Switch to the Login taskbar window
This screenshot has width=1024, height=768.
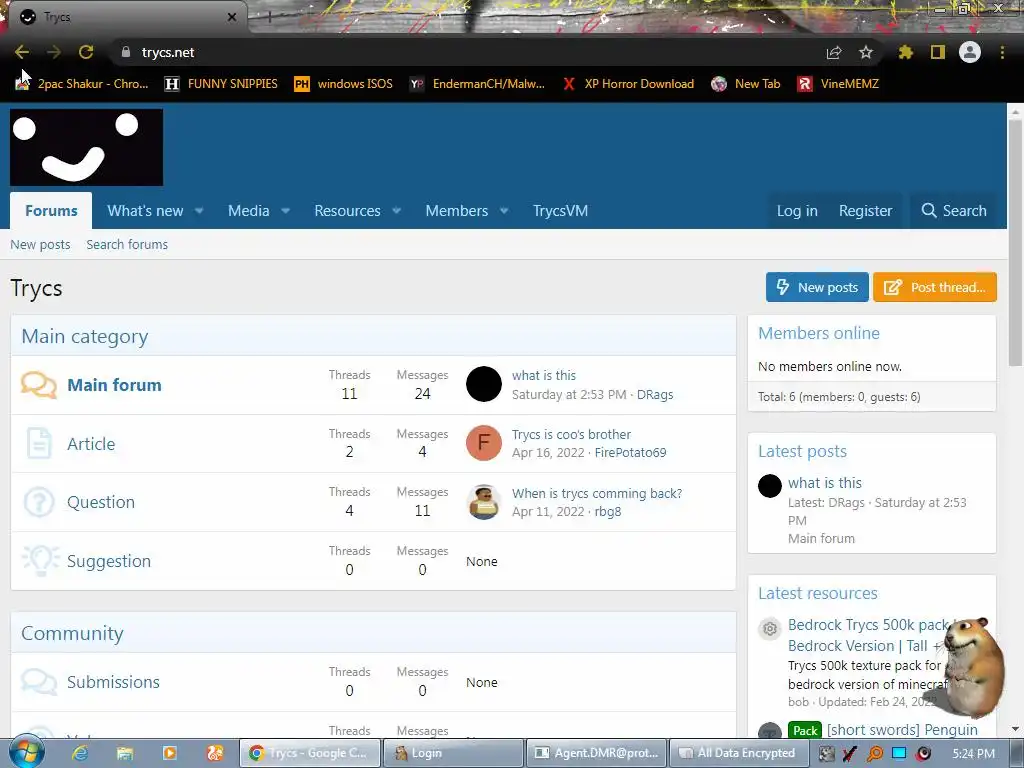click(x=453, y=753)
